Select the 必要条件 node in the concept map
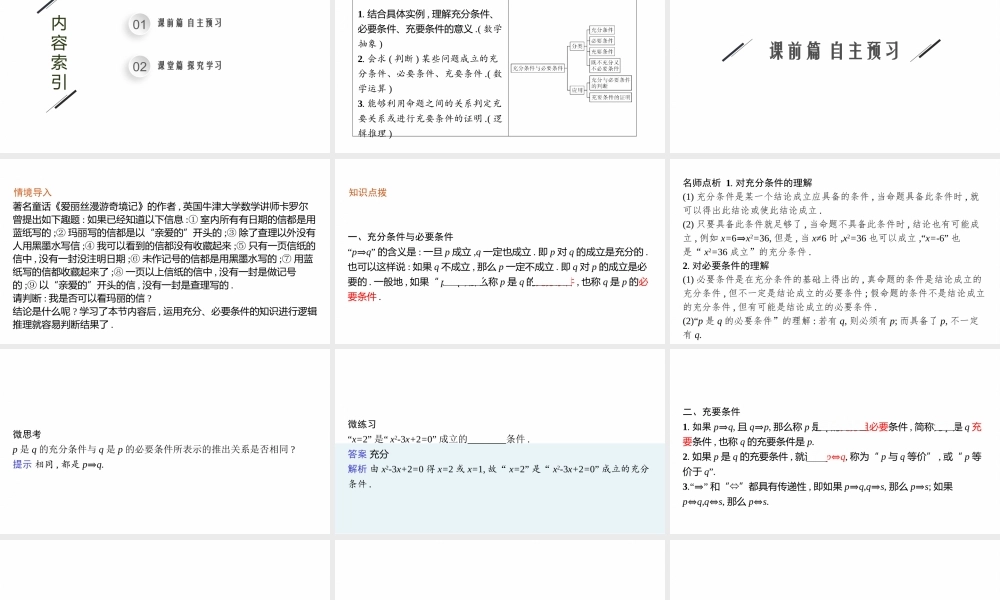1000x600 pixels. 602,40
